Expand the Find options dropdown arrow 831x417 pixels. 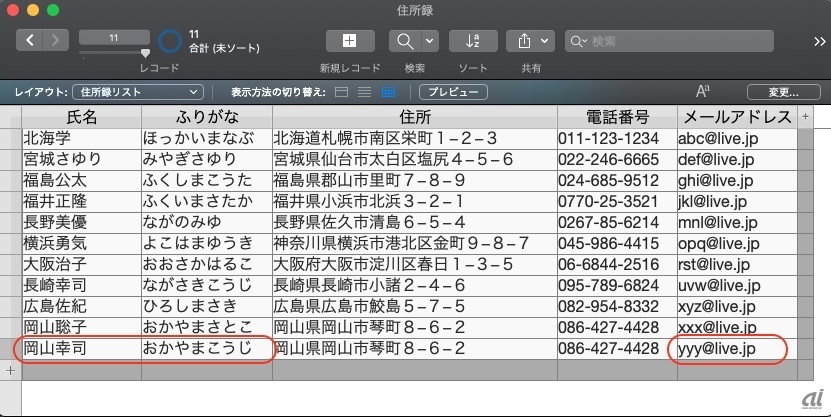pyautogui.click(x=430, y=41)
